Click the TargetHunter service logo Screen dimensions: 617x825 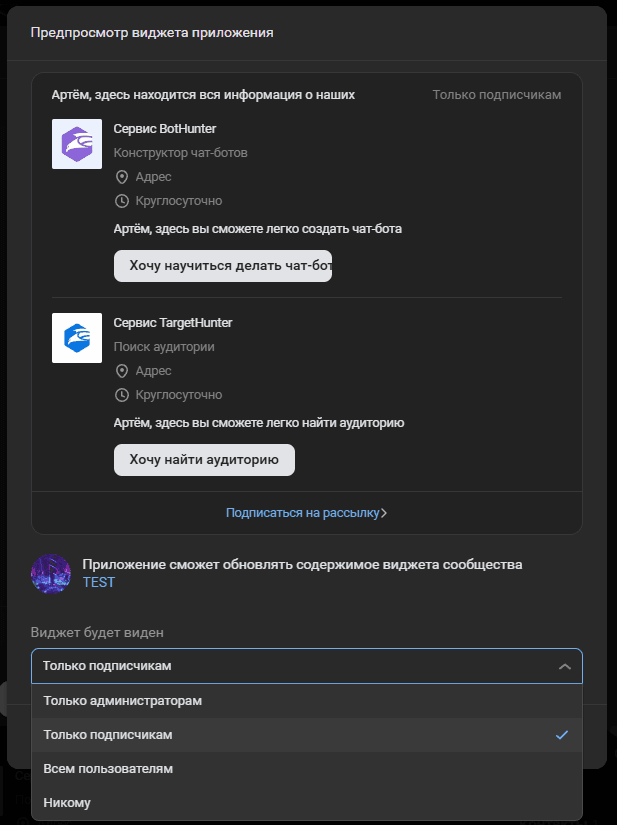click(x=77, y=338)
